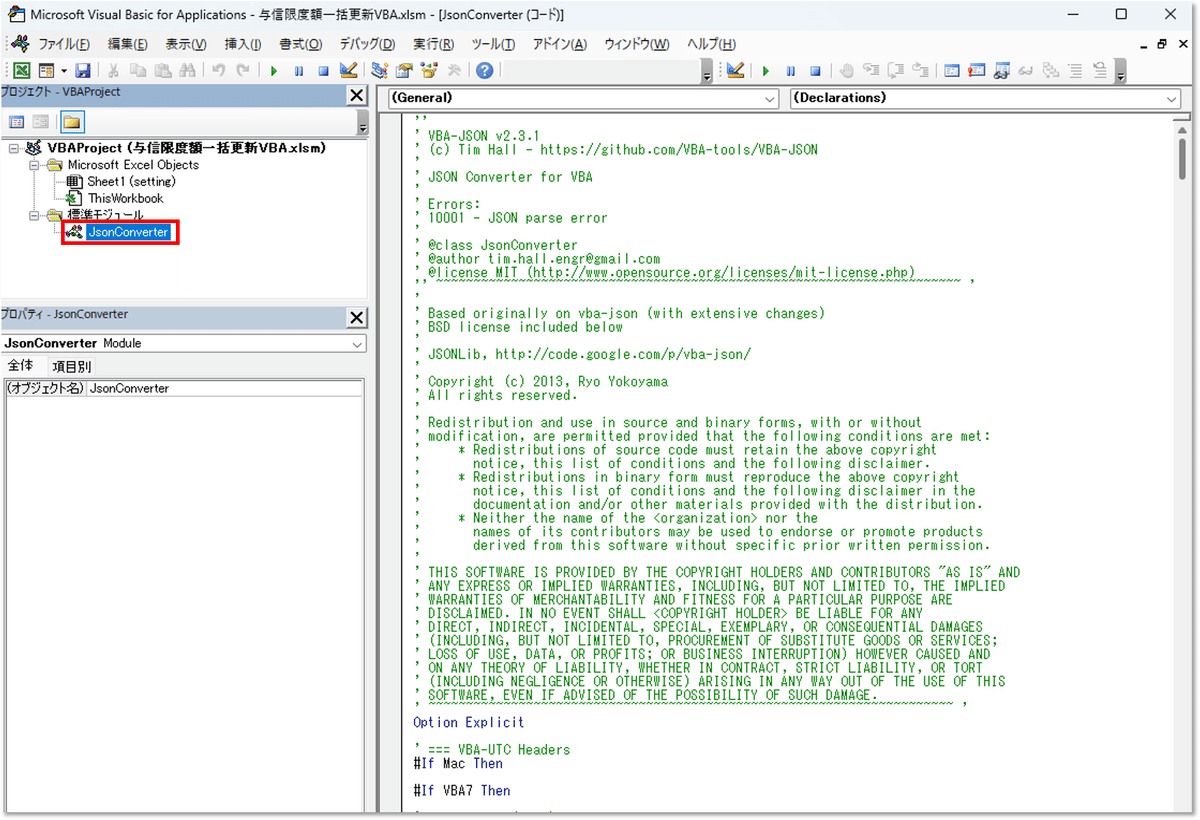The height and width of the screenshot is (820, 1200).
Task: Click the Call Stack icon
Action: coord(1050,71)
